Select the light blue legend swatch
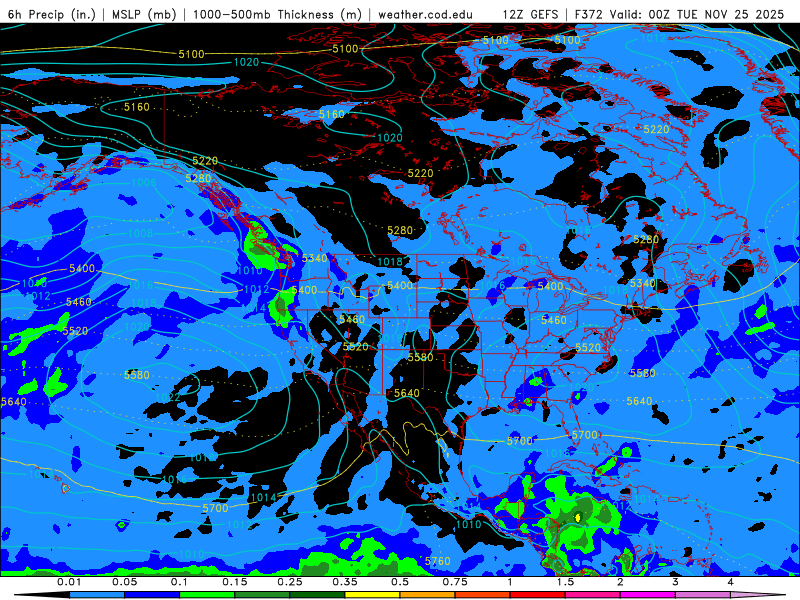800x600 pixels. tap(97, 595)
